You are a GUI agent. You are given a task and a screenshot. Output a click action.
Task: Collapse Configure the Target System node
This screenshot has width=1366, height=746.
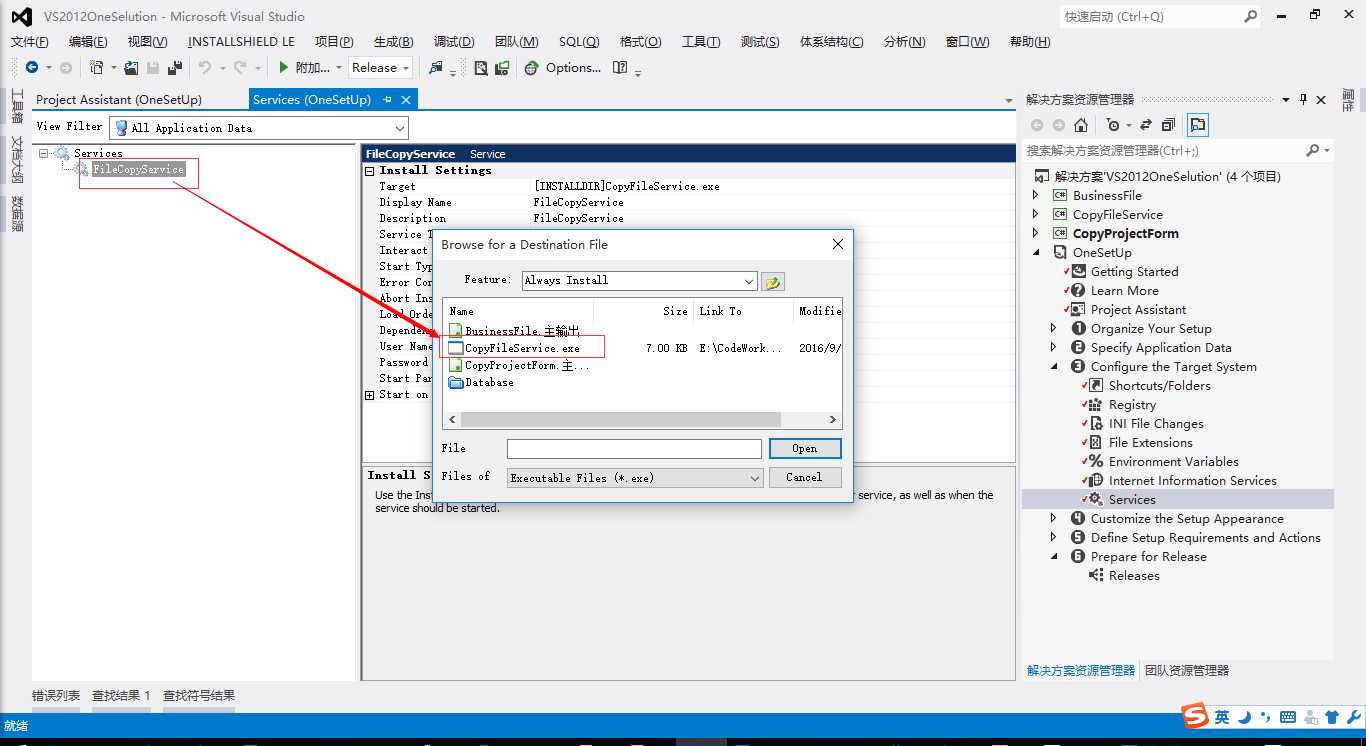tap(1054, 367)
